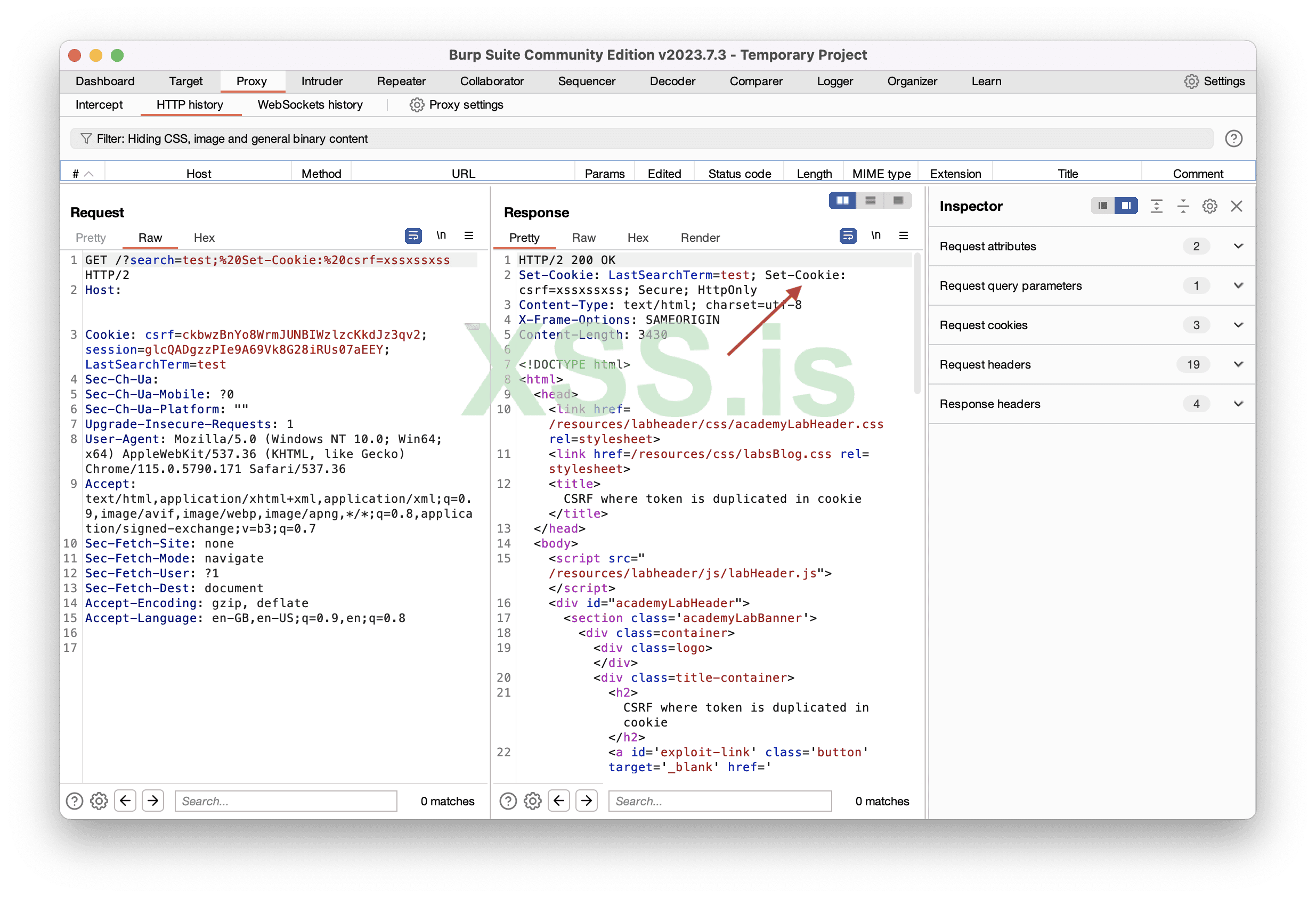Open the Request pane hamburger options menu
The height and width of the screenshot is (898, 1316).
pyautogui.click(x=469, y=235)
